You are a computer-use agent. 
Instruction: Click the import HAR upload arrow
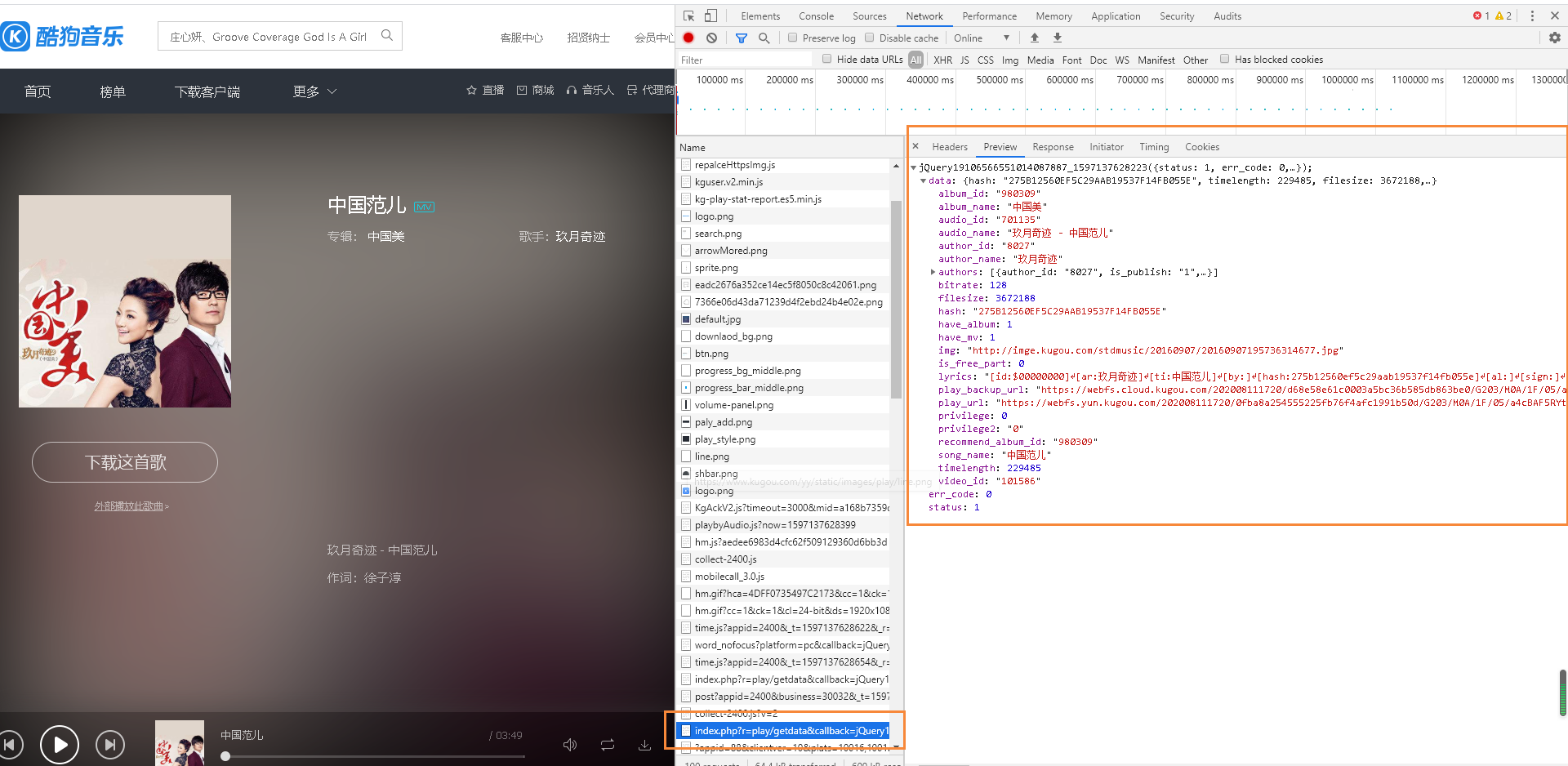1035,38
